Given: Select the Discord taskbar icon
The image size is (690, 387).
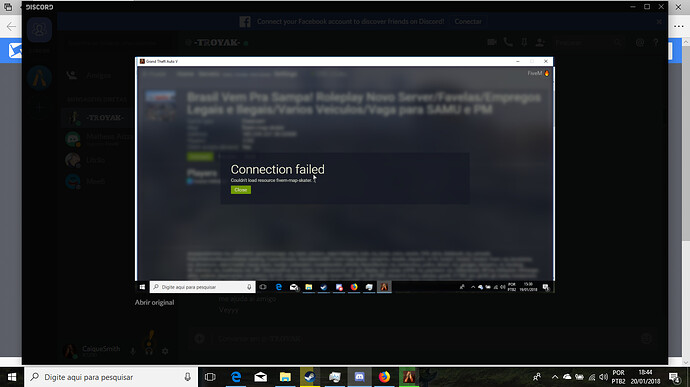Looking at the screenshot, I should [360, 377].
